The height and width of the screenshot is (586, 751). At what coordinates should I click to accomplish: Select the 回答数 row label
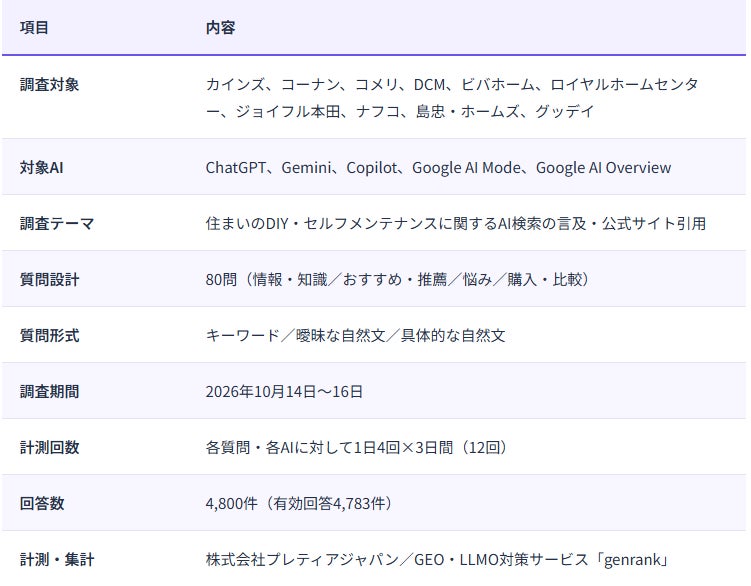tap(42, 504)
